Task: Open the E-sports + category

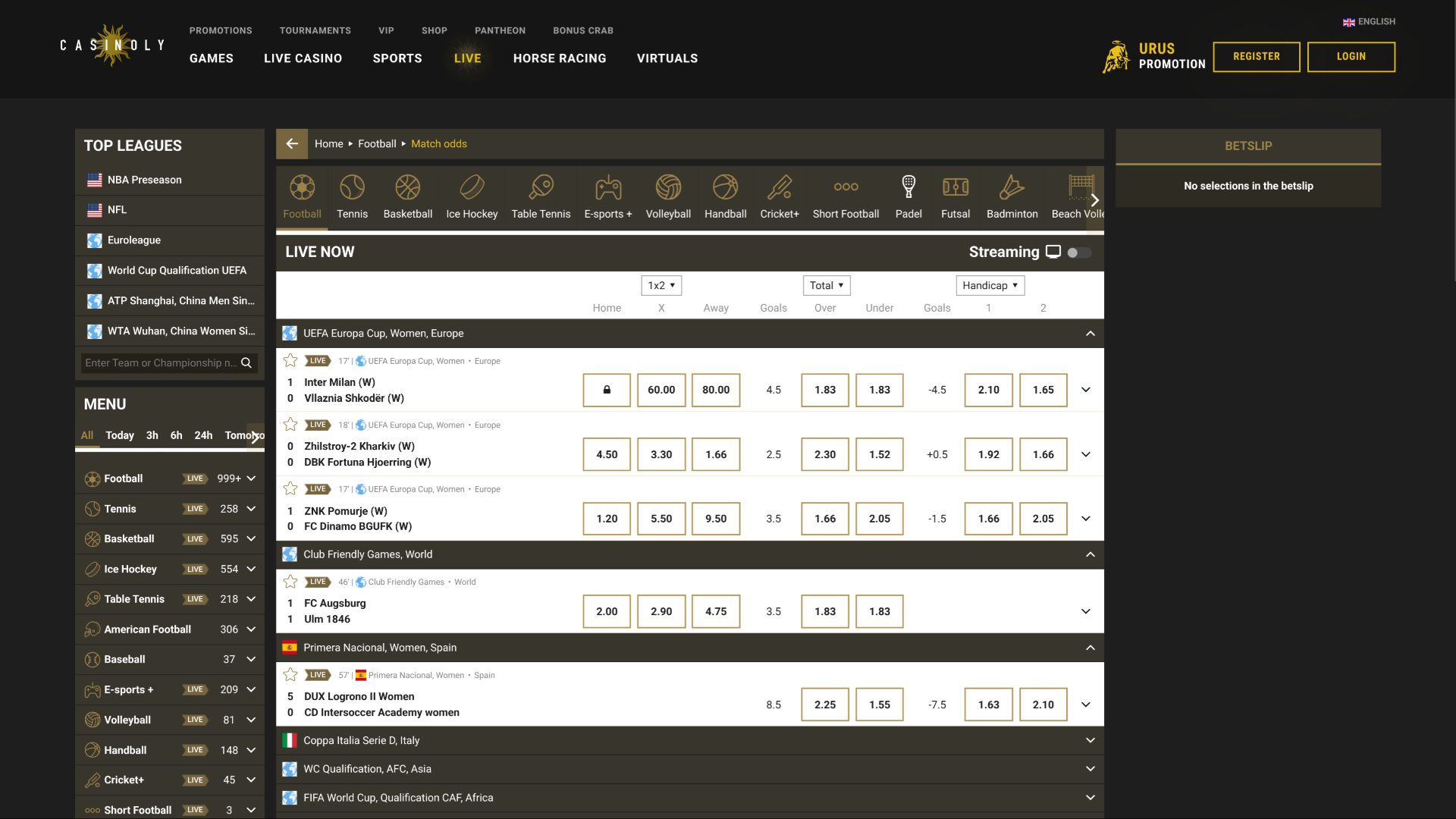Action: [x=607, y=196]
